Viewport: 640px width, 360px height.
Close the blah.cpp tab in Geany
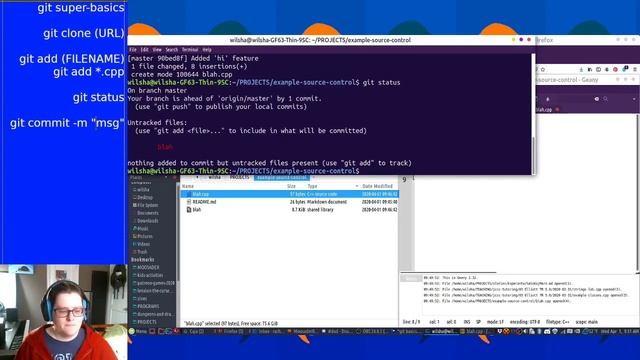click(x=557, y=110)
